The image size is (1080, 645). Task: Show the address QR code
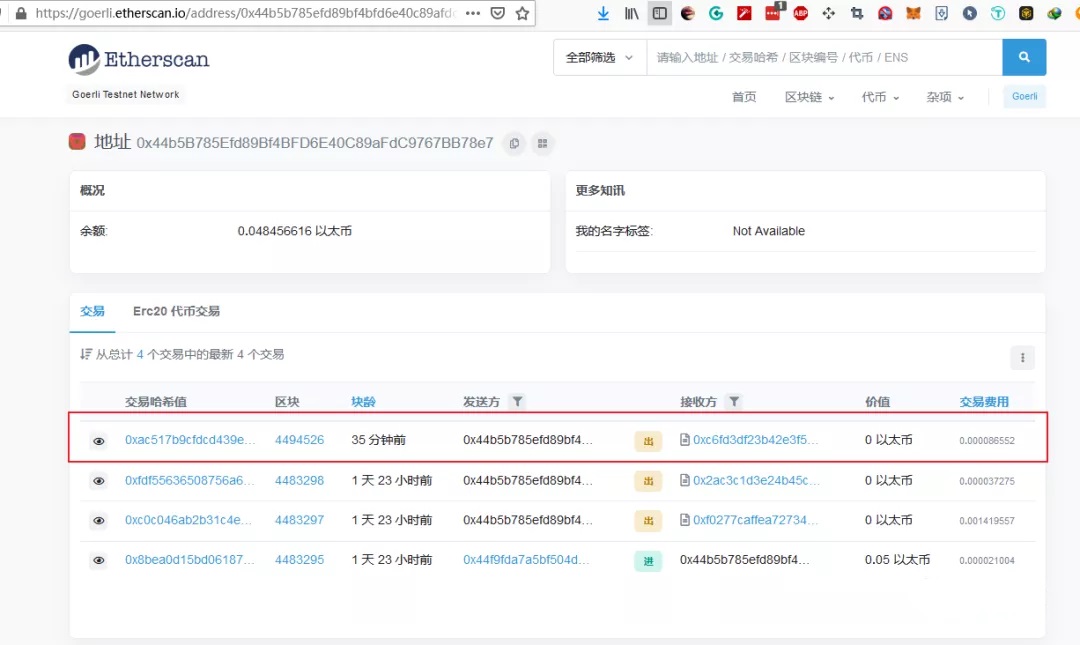click(542, 143)
